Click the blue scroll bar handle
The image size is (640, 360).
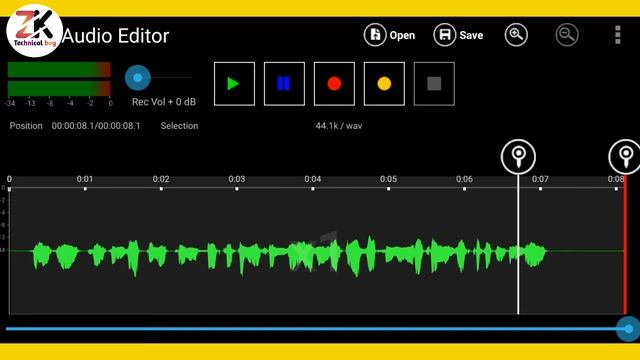tap(628, 329)
